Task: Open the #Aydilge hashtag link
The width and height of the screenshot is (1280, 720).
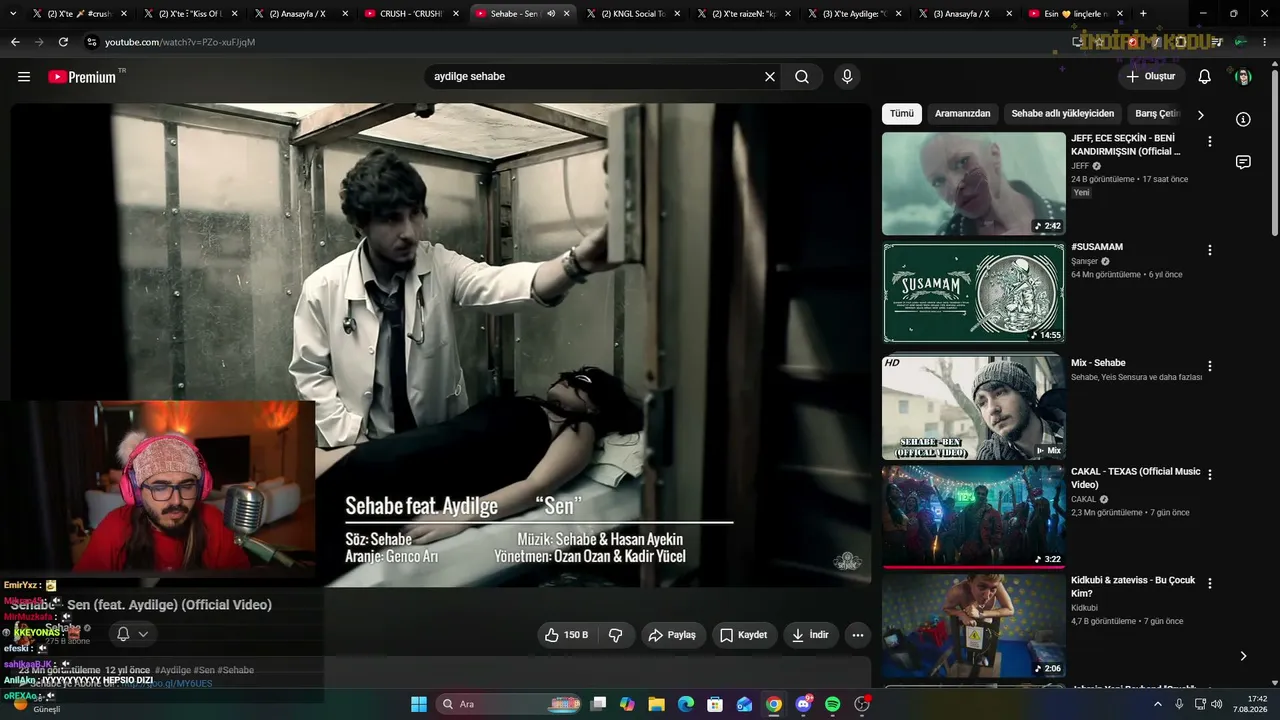Action: click(172, 670)
